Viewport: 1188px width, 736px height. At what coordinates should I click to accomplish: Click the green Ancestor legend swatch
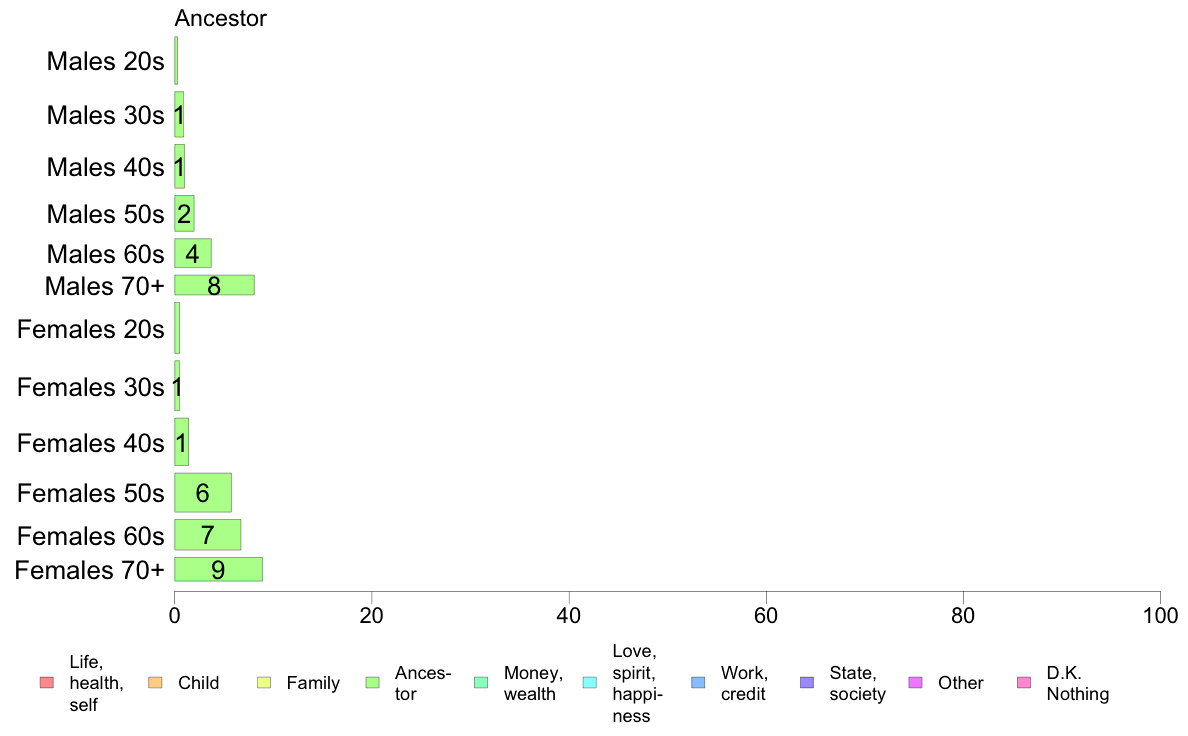373,683
